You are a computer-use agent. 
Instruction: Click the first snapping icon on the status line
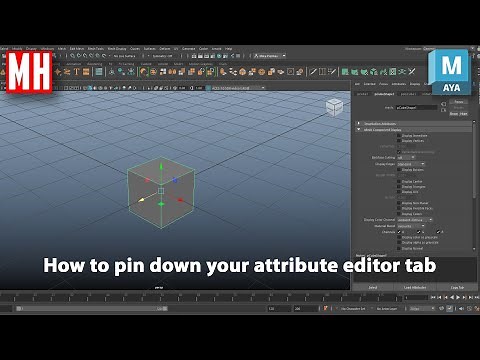click(x=72, y=56)
